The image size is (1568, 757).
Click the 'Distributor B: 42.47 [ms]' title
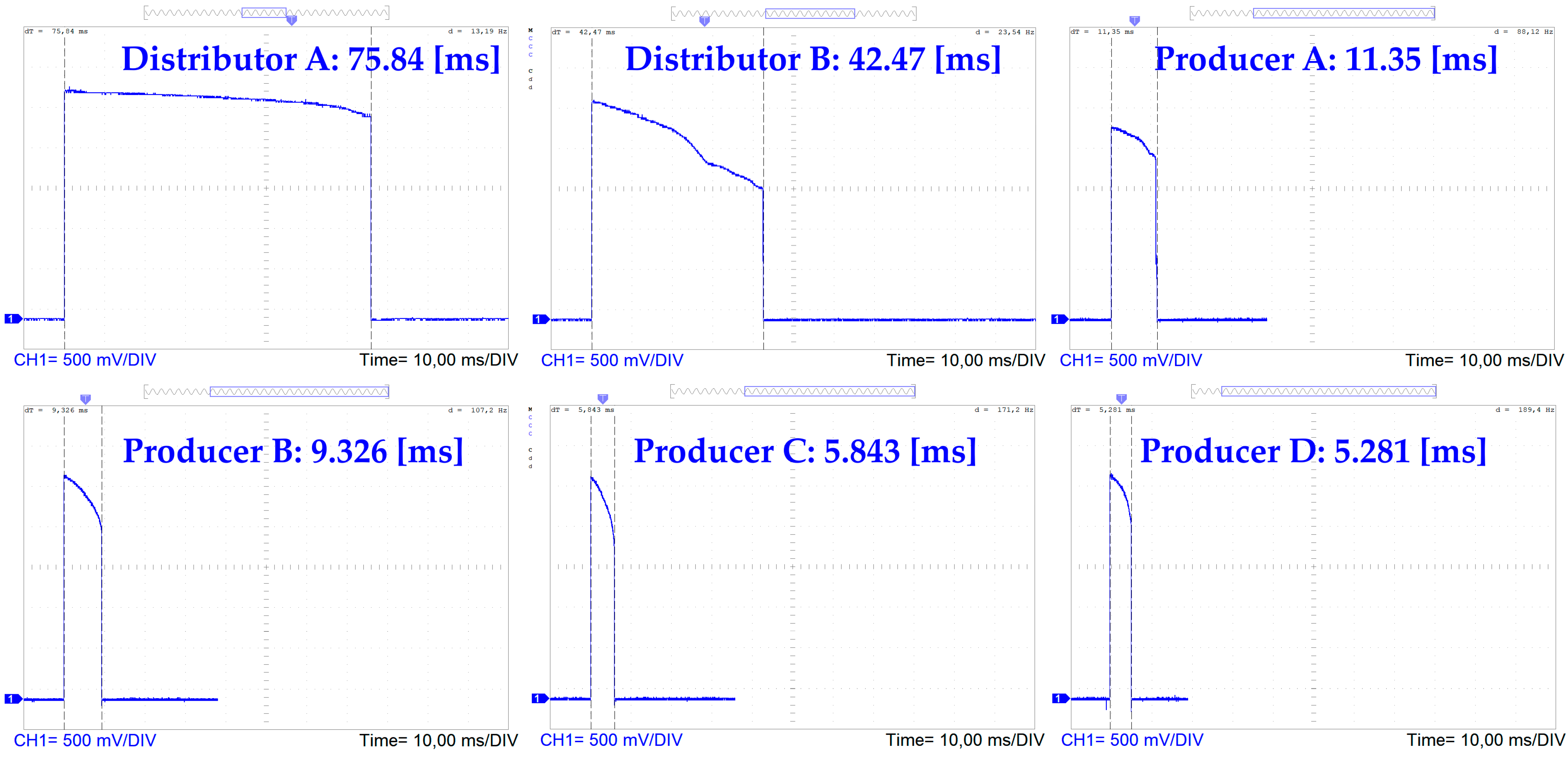coord(813,59)
